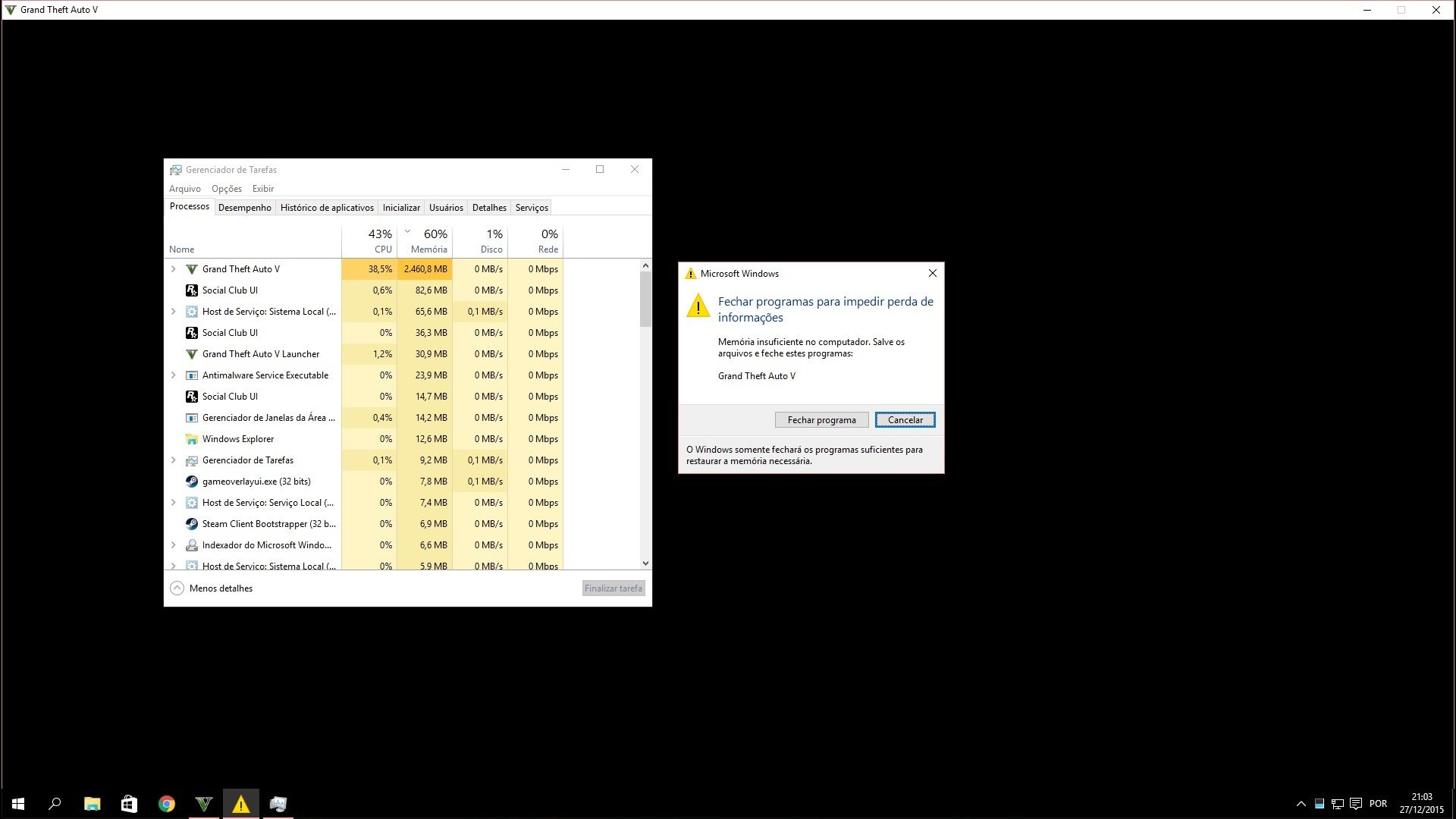Open Windows Store from taskbar
The image size is (1456, 819).
(x=129, y=804)
